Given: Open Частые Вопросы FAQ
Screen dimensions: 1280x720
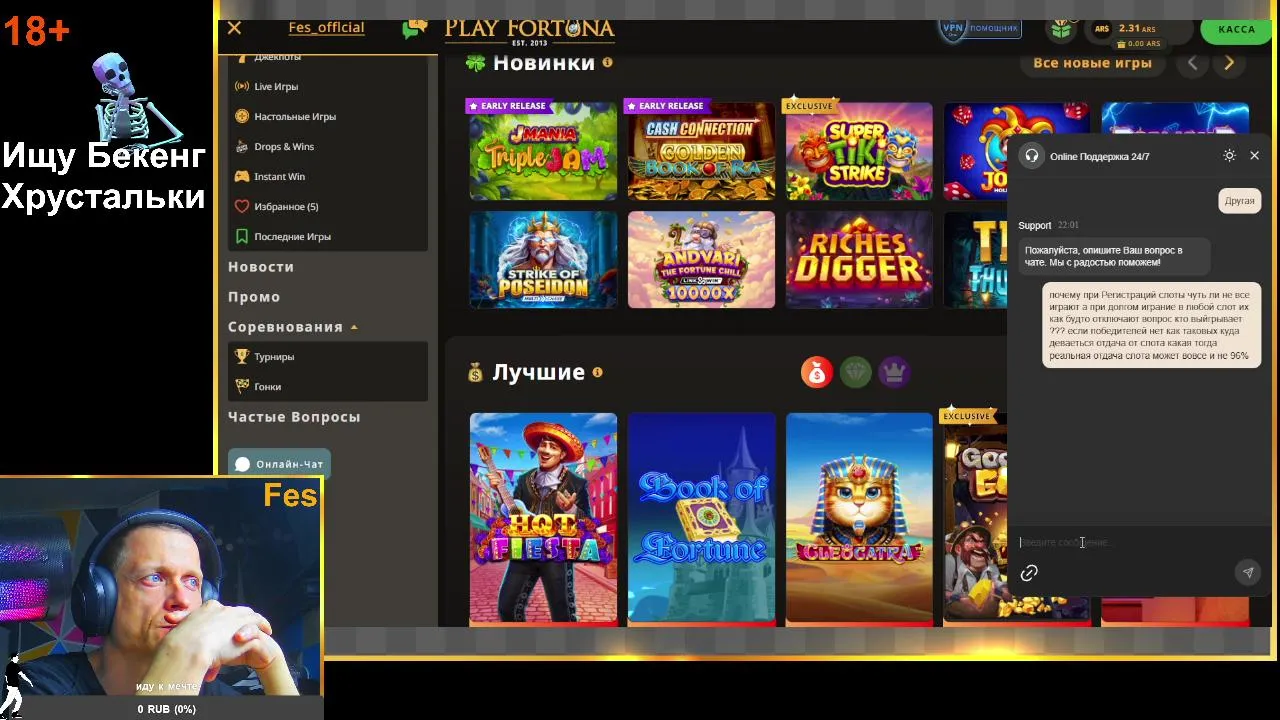Looking at the screenshot, I should pyautogui.click(x=294, y=417).
